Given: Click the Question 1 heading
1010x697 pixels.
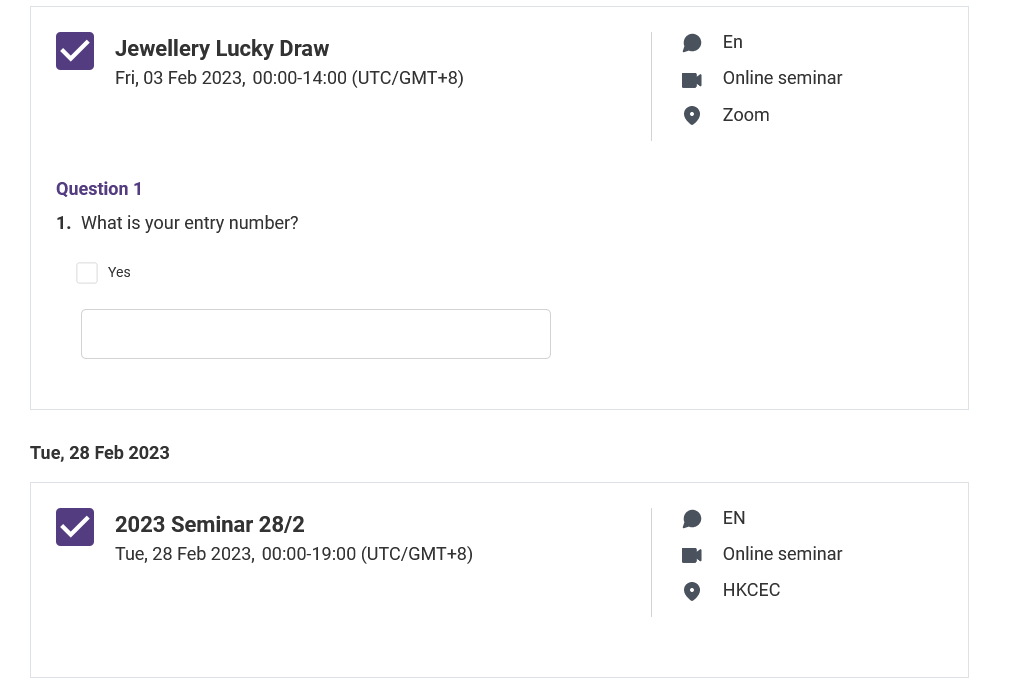Looking at the screenshot, I should (99, 189).
